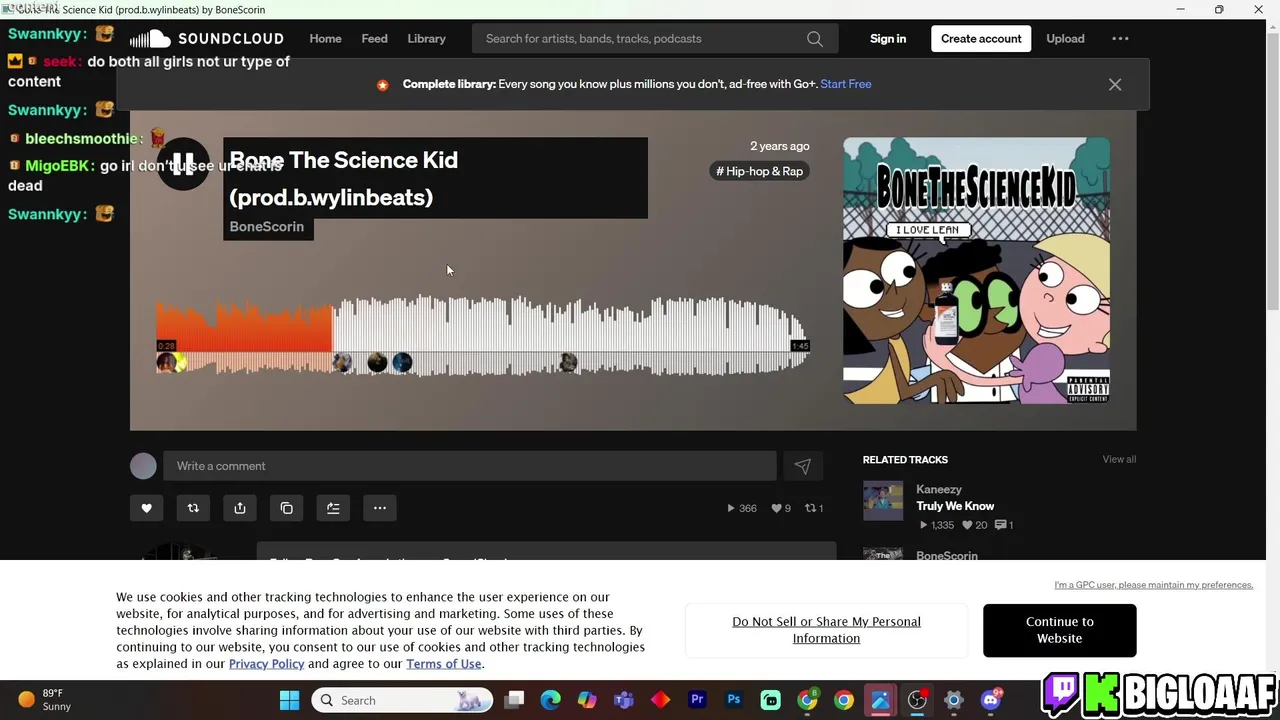1280x720 pixels.
Task: Click the track title Bone The Science Kid
Action: click(x=343, y=178)
